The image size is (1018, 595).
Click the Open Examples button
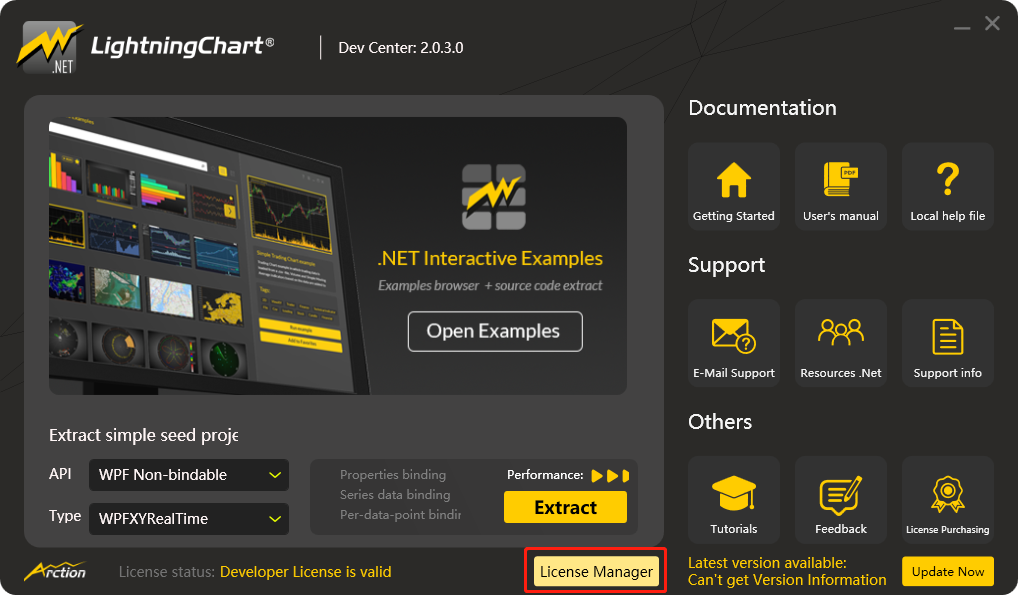click(495, 331)
